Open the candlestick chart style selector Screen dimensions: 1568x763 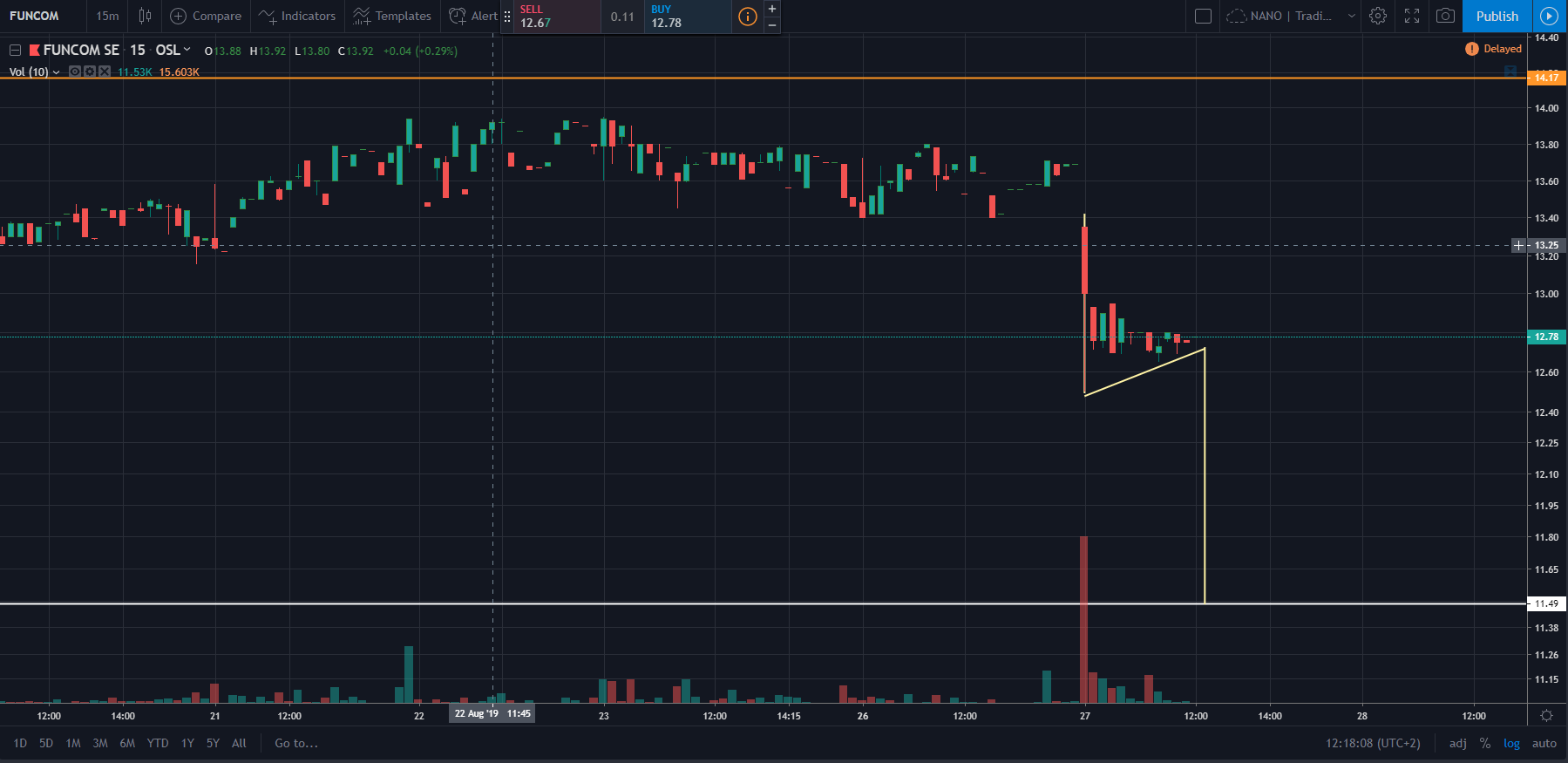[145, 16]
